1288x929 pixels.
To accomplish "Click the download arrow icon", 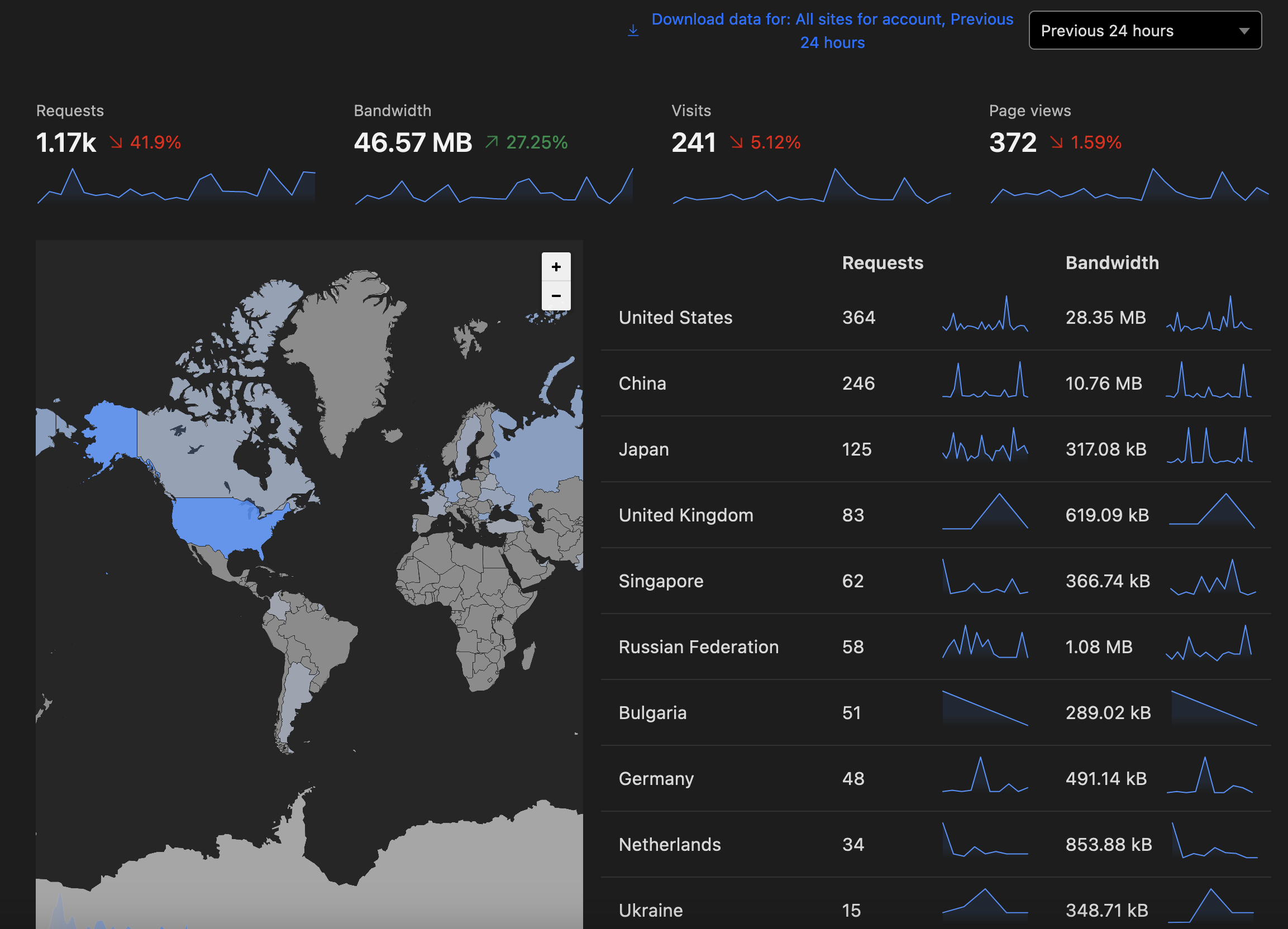I will [x=633, y=31].
